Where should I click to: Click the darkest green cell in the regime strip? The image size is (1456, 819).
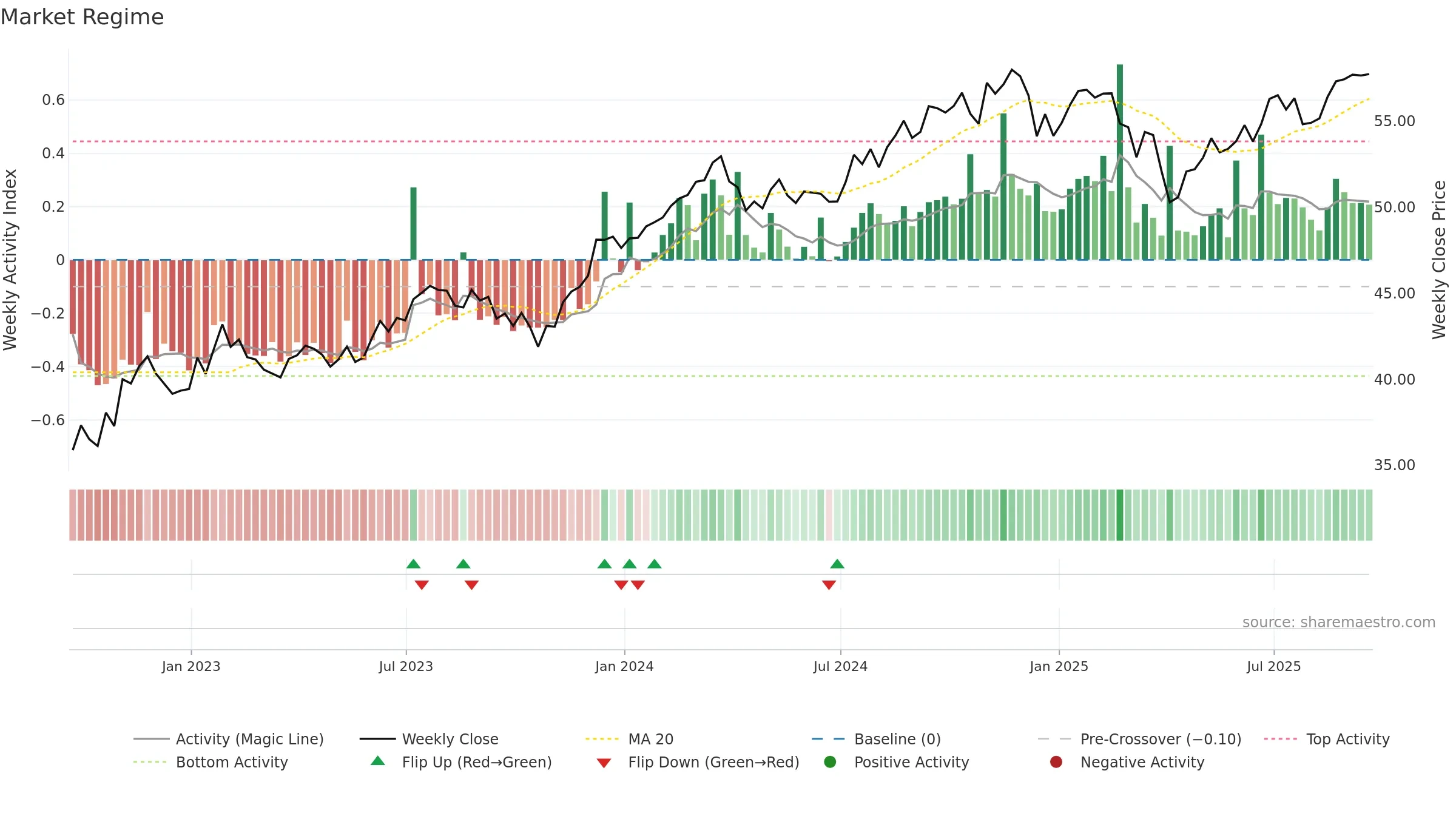click(x=1120, y=515)
